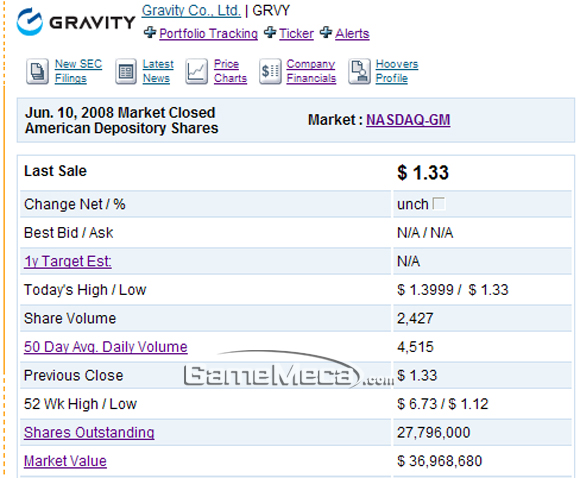
Task: Click the plus icon beside Alerts
Action: click(x=326, y=33)
